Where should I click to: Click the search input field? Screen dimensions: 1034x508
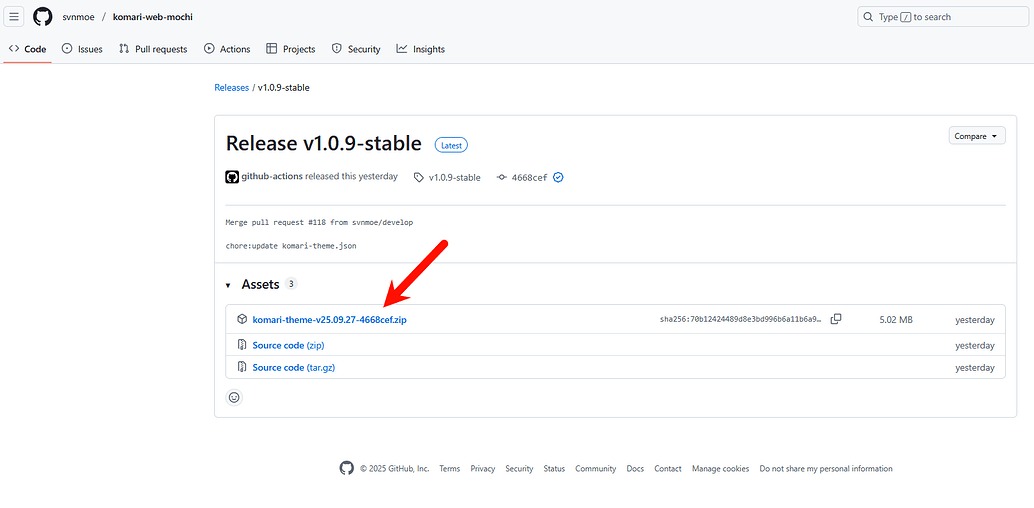click(942, 17)
